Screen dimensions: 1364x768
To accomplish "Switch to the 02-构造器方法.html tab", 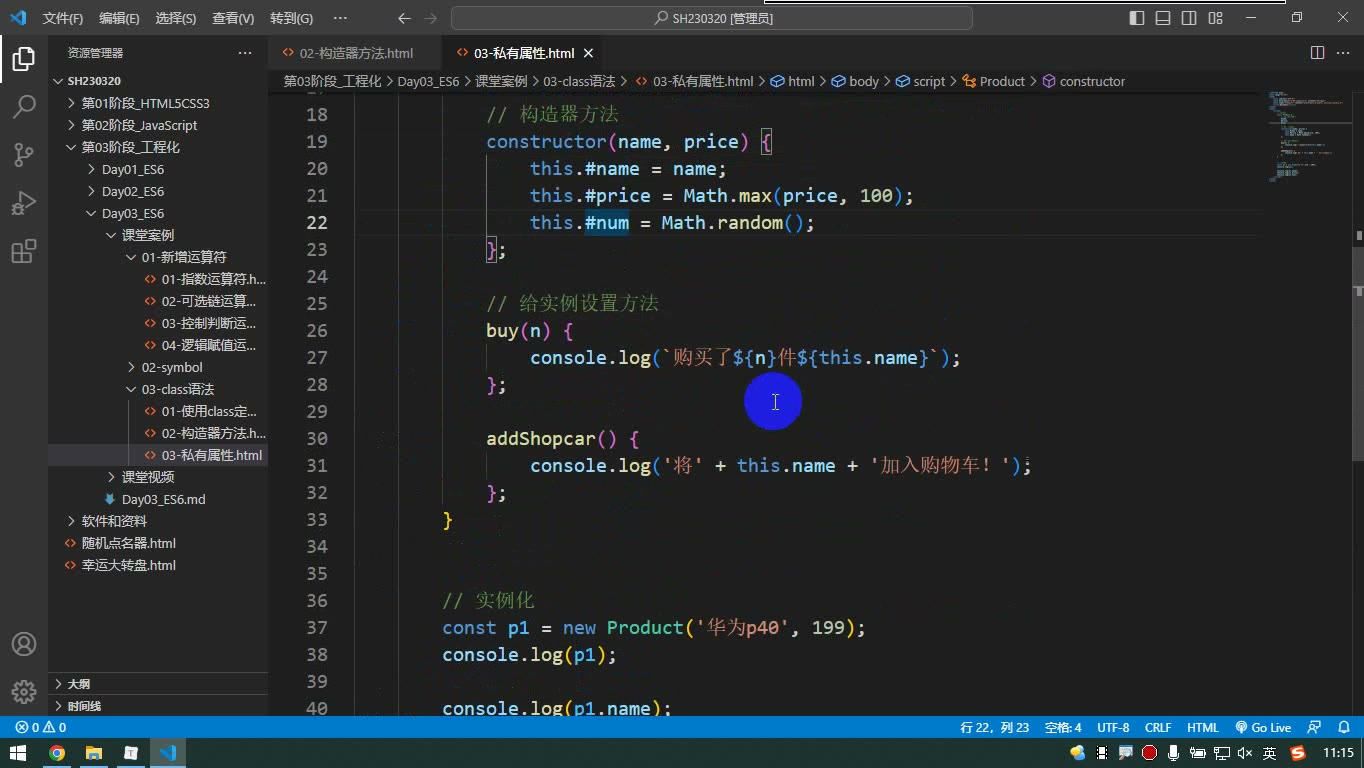I will pos(356,53).
